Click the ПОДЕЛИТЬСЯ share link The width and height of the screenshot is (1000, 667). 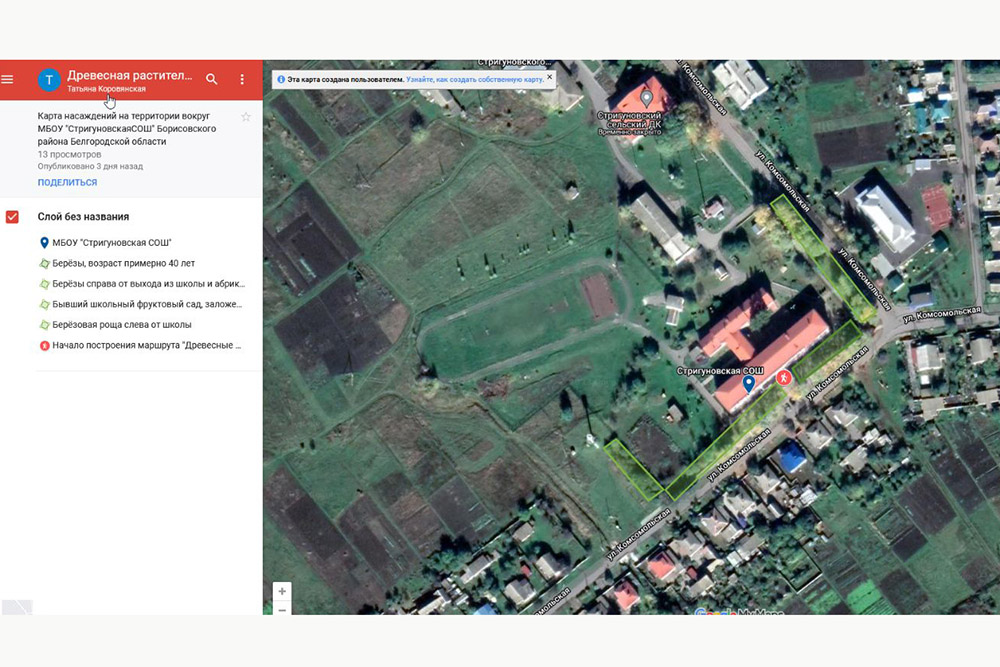[x=67, y=183]
